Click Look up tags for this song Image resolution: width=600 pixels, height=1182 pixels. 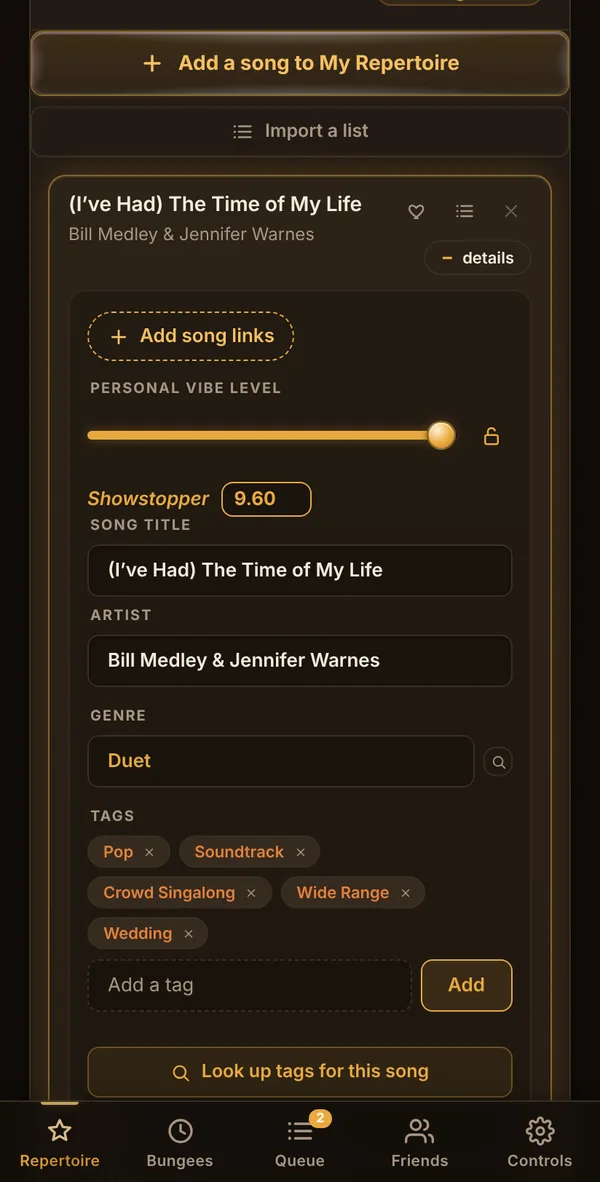click(300, 1072)
